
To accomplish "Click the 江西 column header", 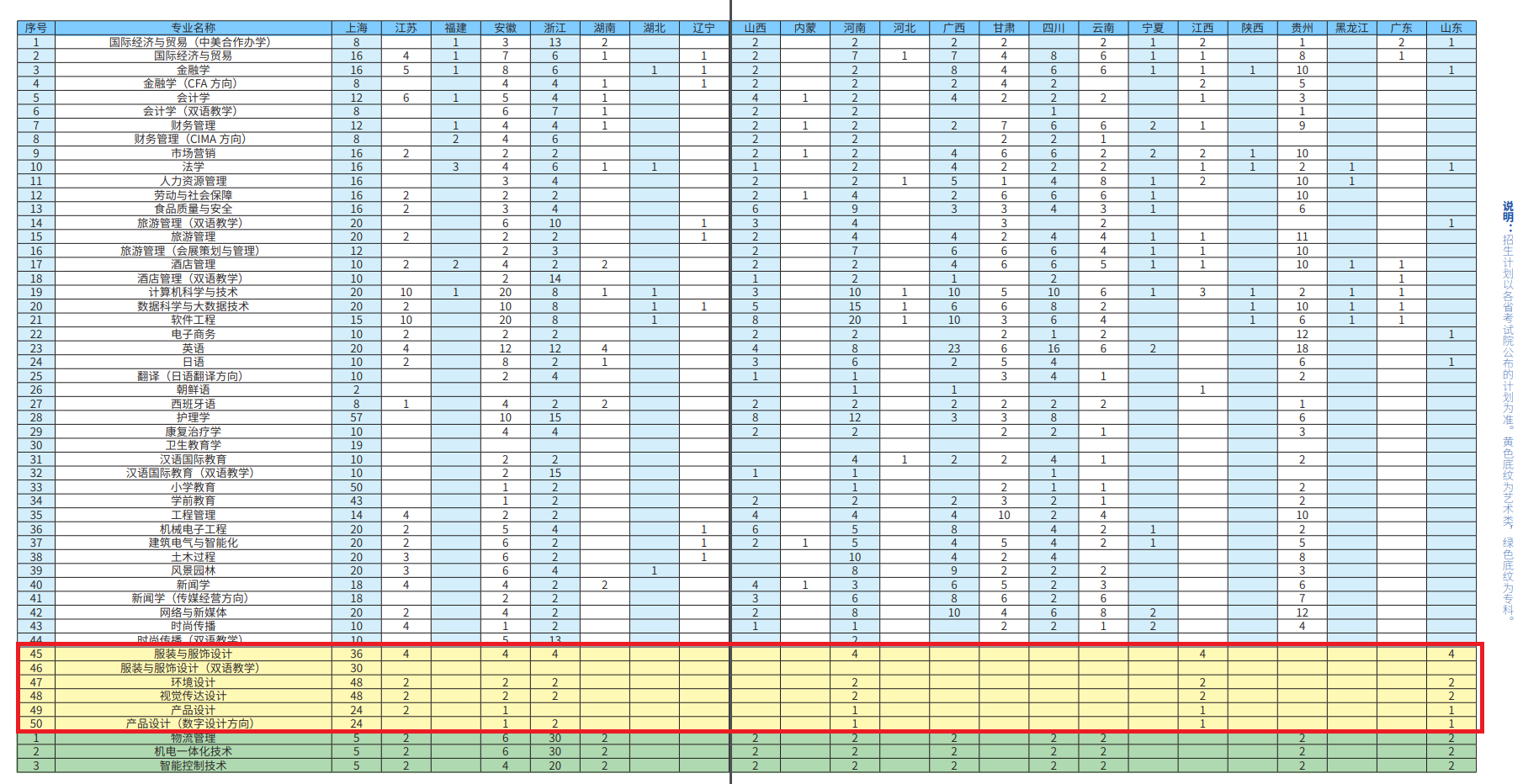I will tap(1203, 28).
